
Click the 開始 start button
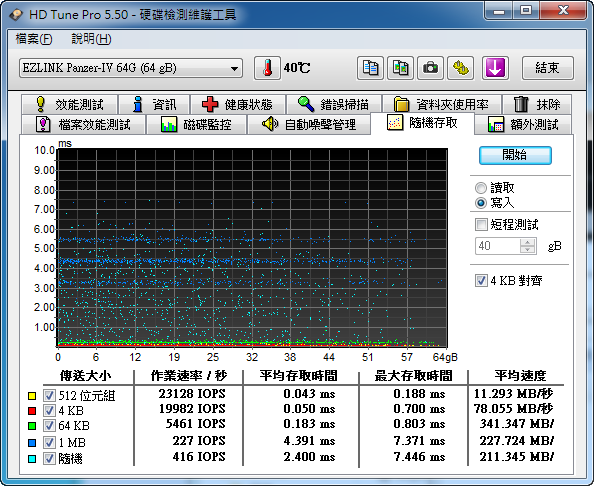(515, 155)
